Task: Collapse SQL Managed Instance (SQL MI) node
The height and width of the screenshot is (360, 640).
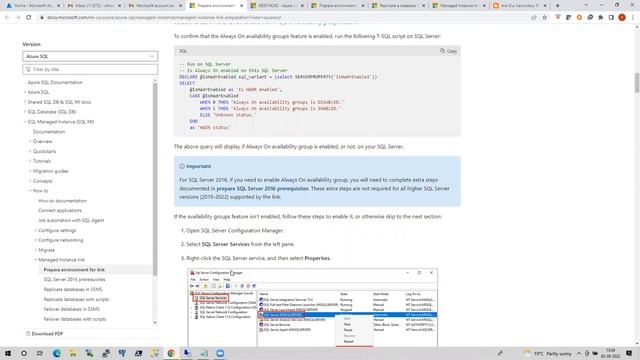Action: point(25,122)
